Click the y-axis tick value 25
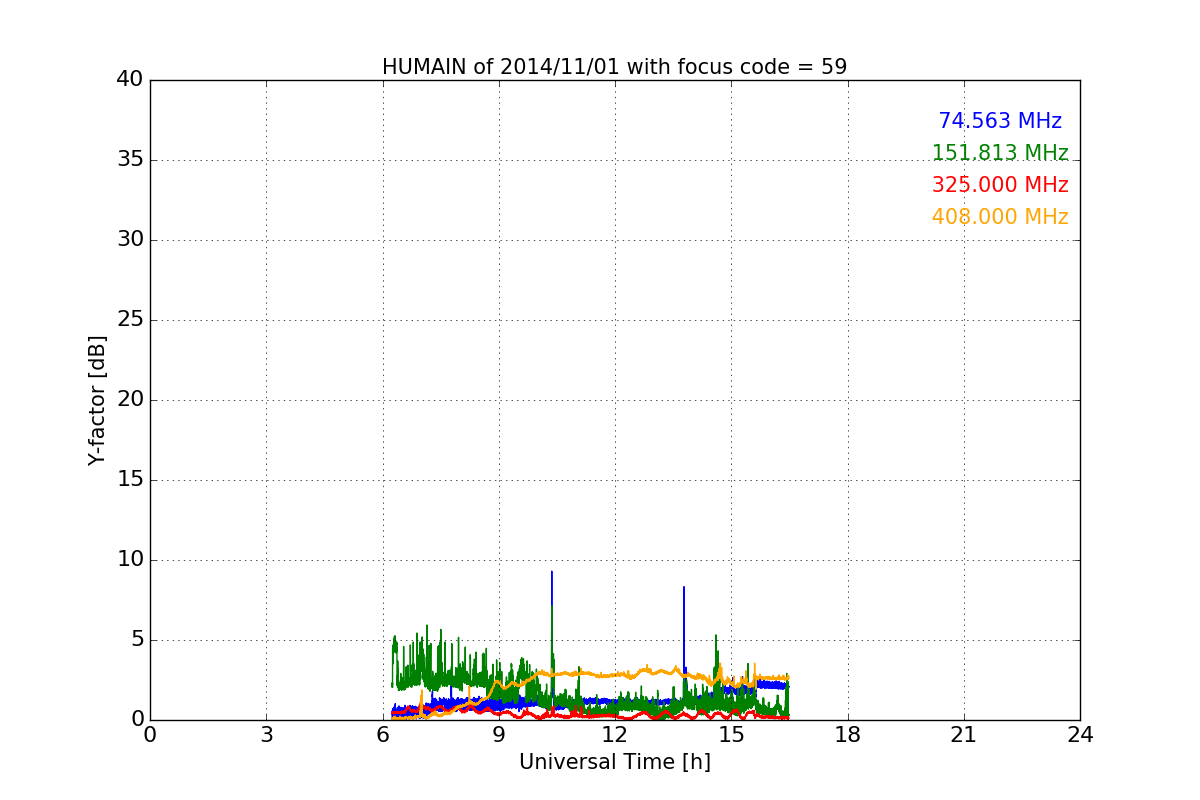The image size is (1200, 800). point(129,320)
